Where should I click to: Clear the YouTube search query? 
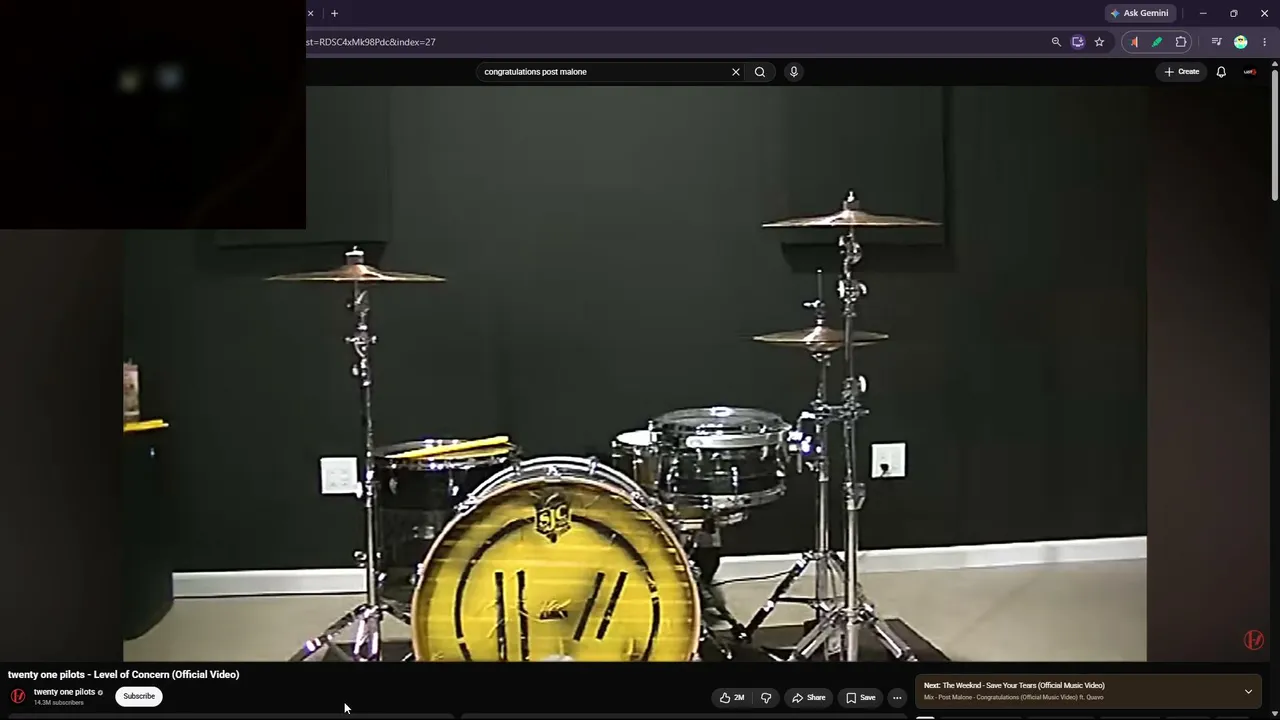[x=736, y=72]
